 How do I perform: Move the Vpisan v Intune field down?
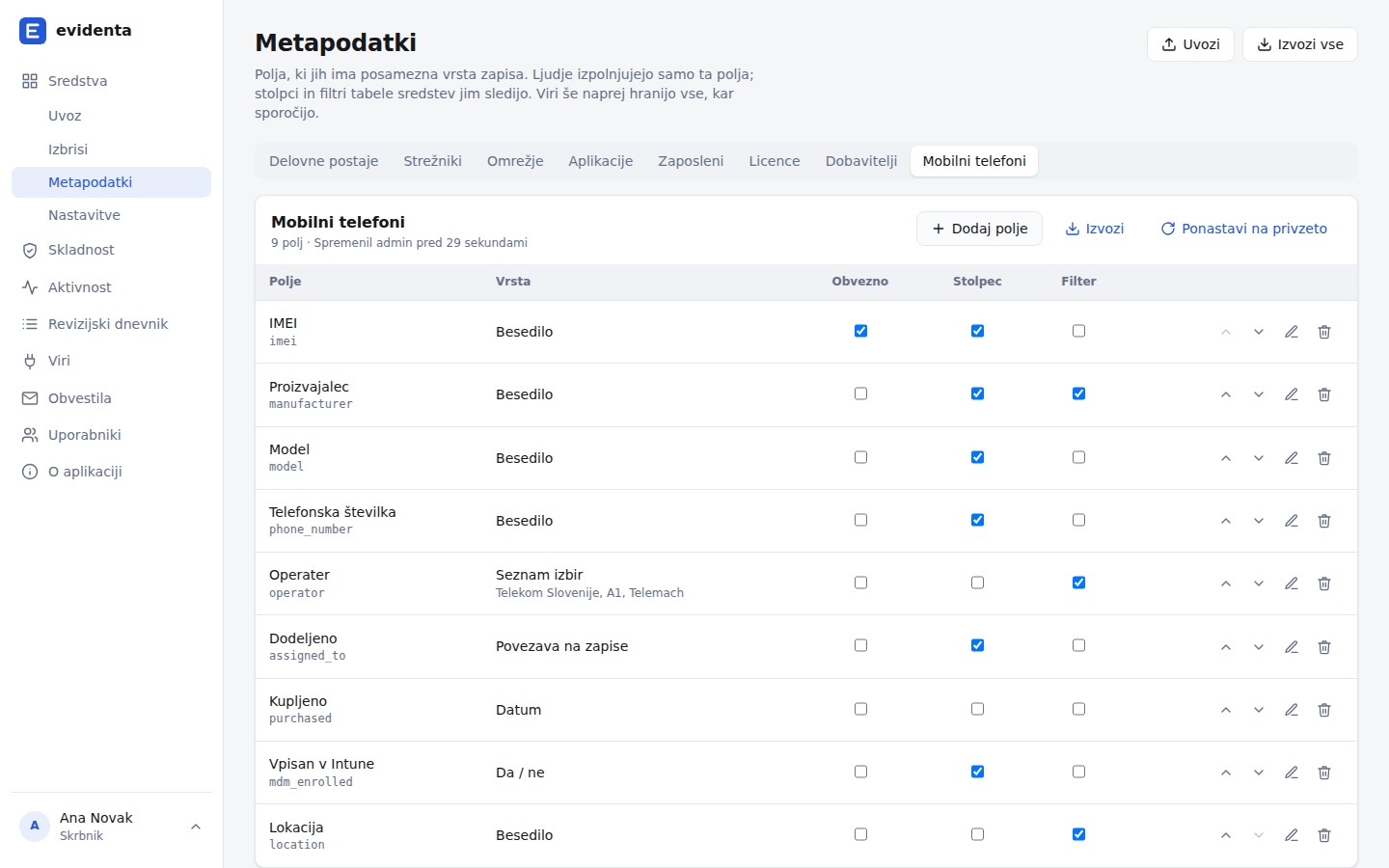[x=1259, y=773]
